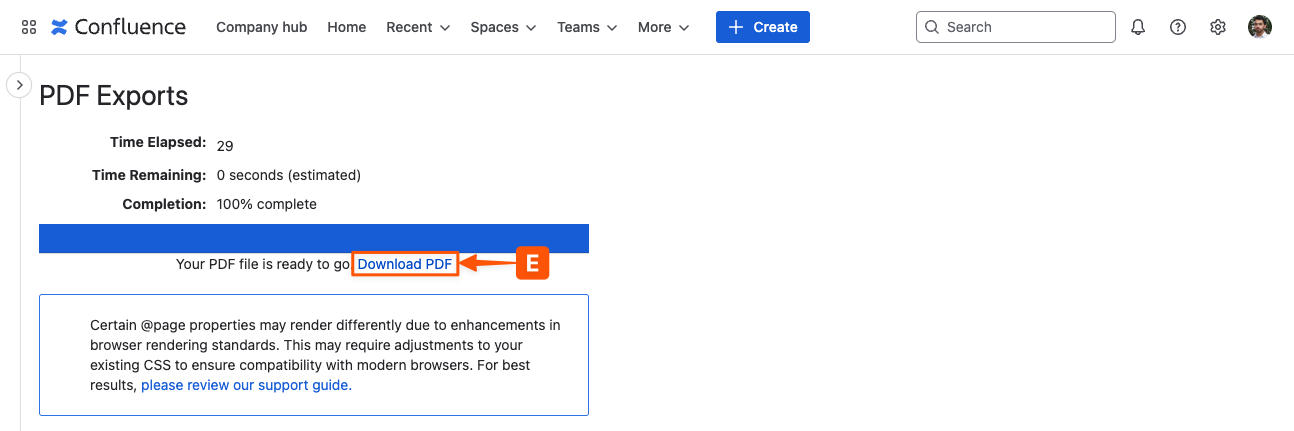Click the Create button

[762, 27]
